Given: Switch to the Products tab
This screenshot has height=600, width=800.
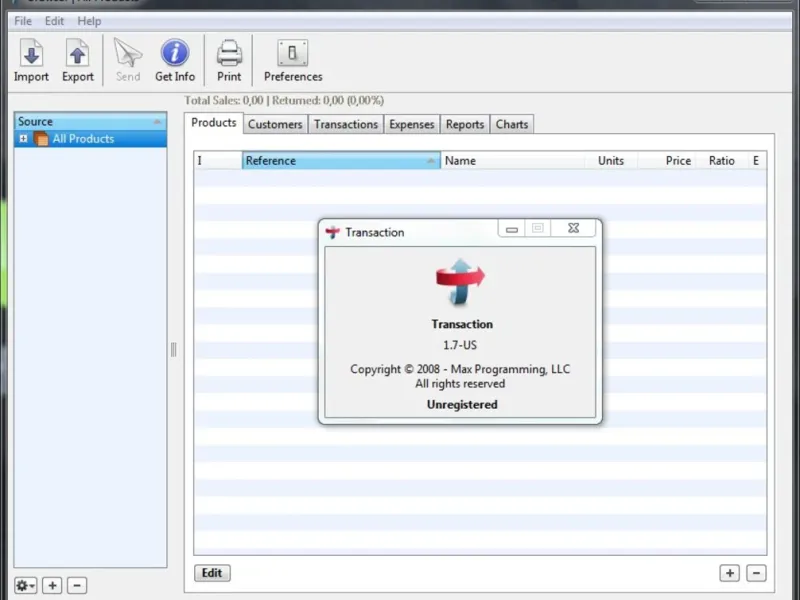Looking at the screenshot, I should [x=214, y=123].
